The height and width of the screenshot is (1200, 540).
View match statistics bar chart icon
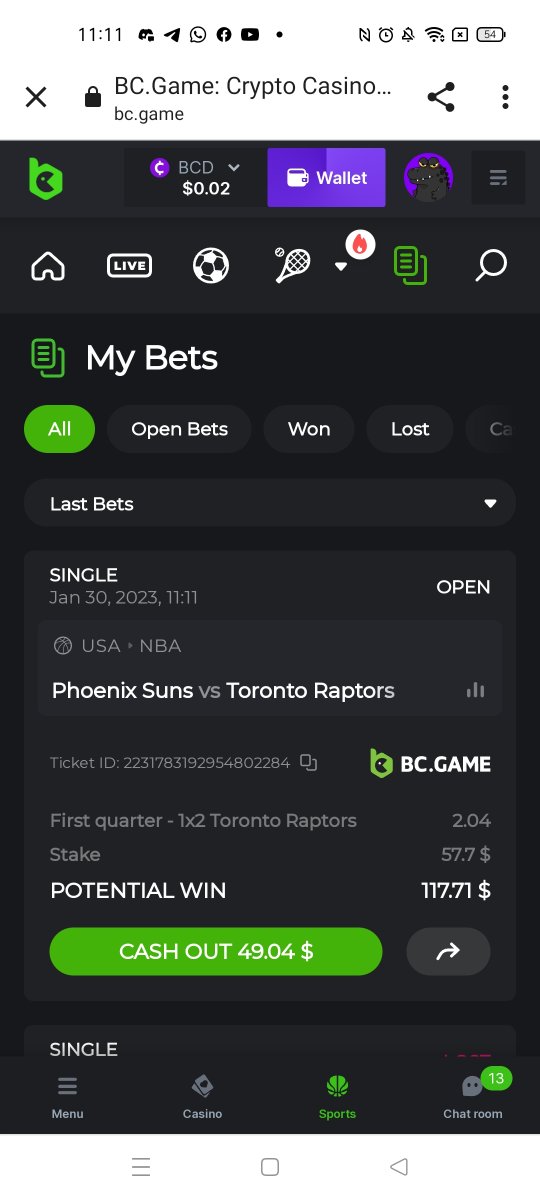(476, 690)
